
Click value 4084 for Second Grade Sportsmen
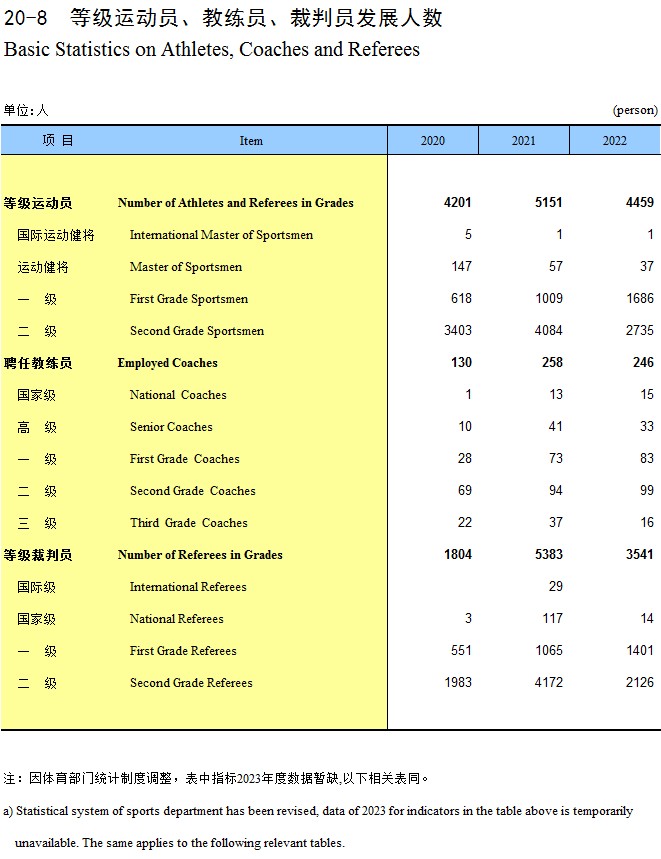click(x=549, y=330)
